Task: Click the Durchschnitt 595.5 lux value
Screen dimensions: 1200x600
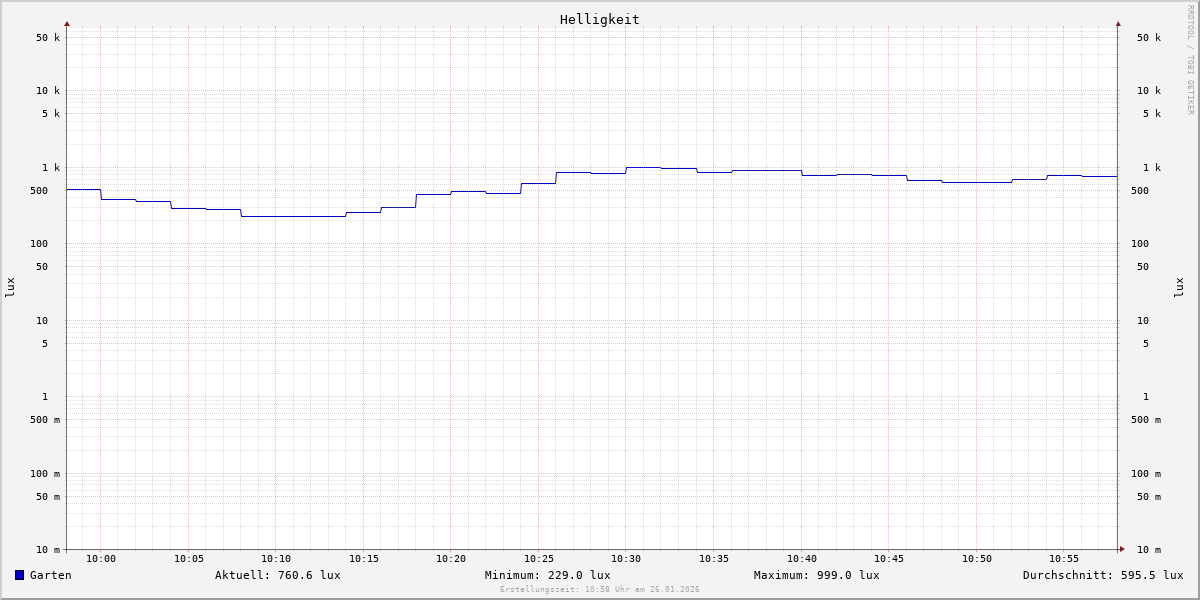Action: (1102, 575)
